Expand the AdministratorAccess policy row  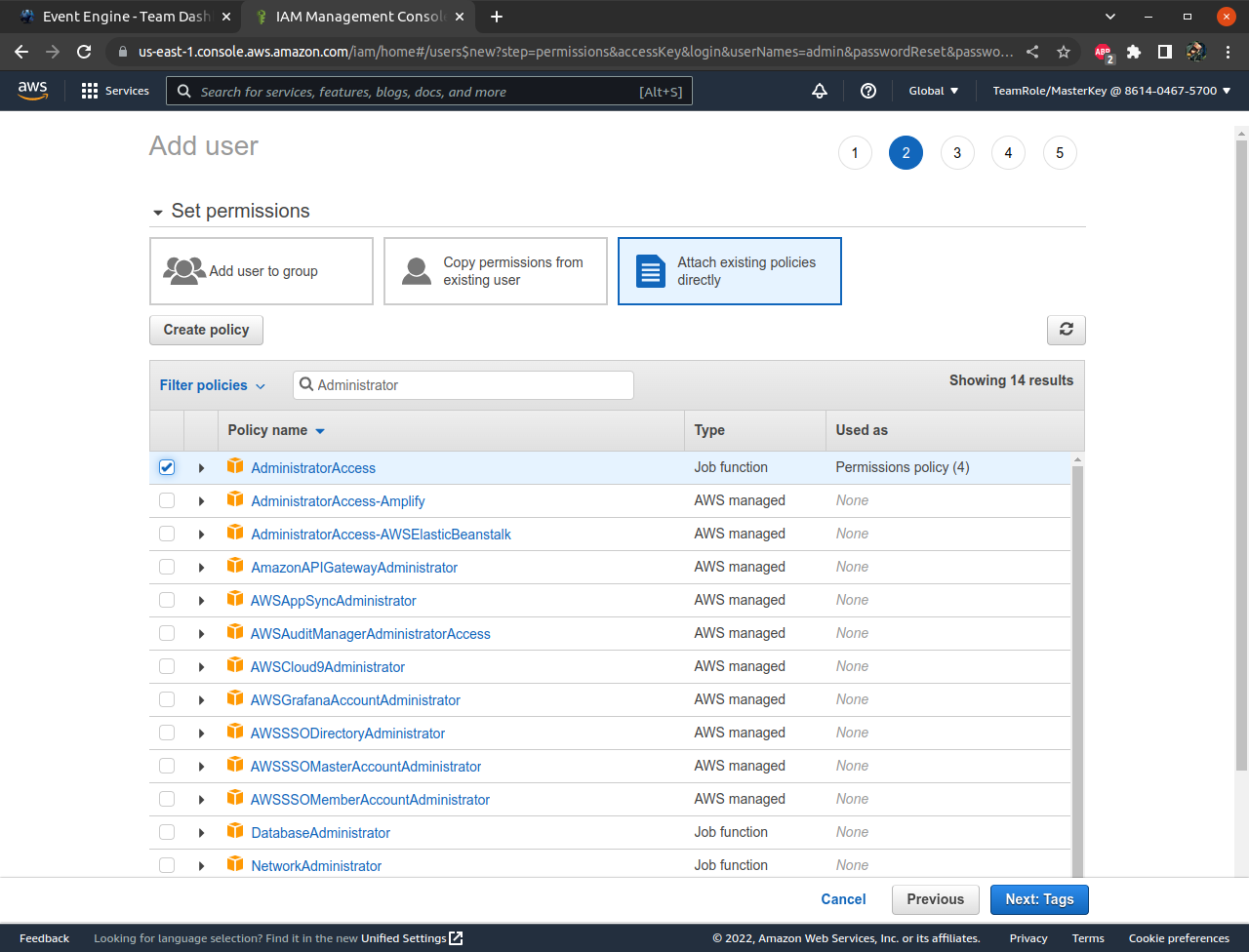(201, 468)
